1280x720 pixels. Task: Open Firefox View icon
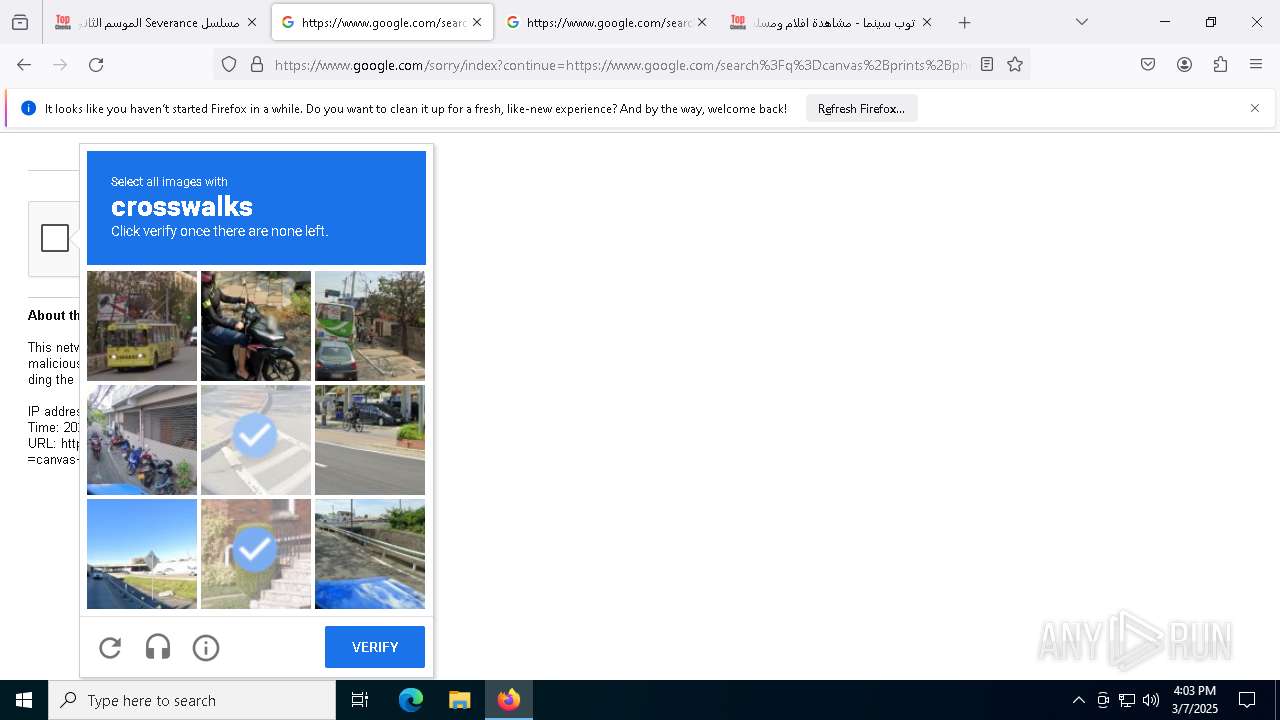pos(20,22)
